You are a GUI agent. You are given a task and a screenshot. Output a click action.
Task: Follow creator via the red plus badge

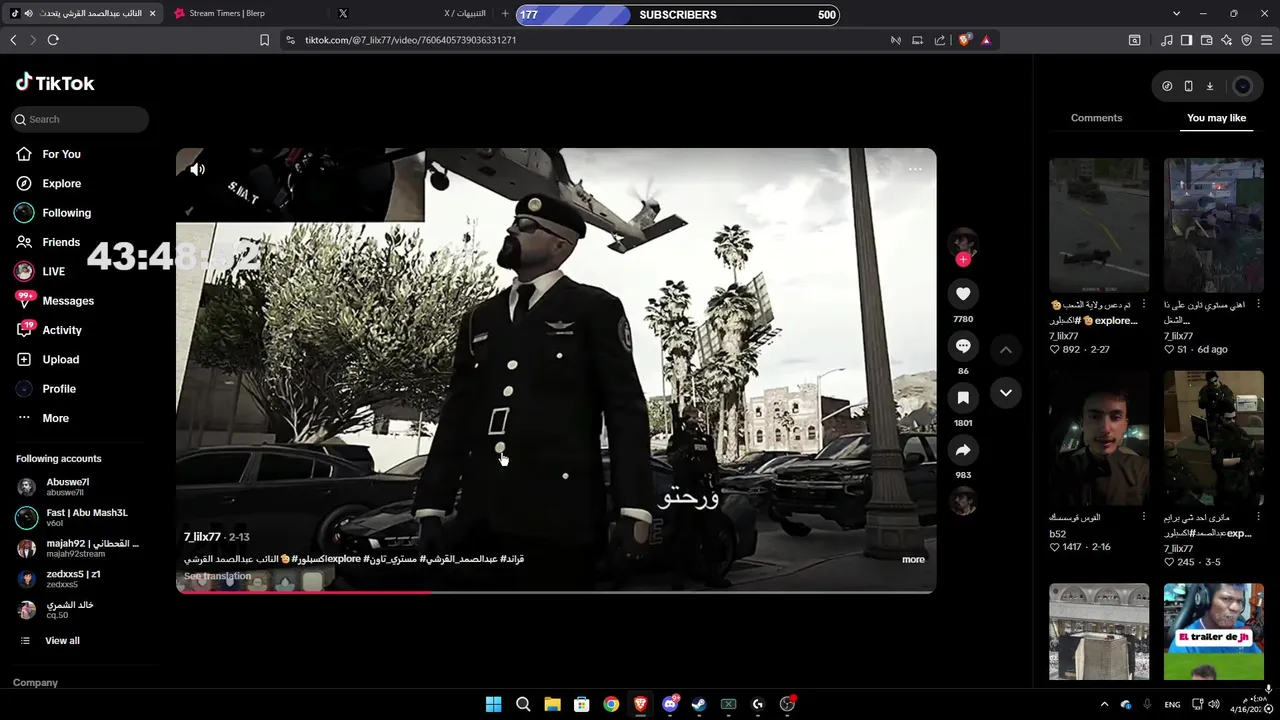[x=963, y=260]
